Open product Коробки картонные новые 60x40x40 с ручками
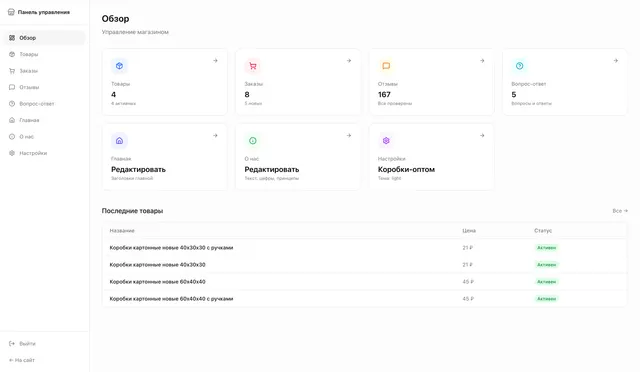640x372 pixels. (171, 299)
